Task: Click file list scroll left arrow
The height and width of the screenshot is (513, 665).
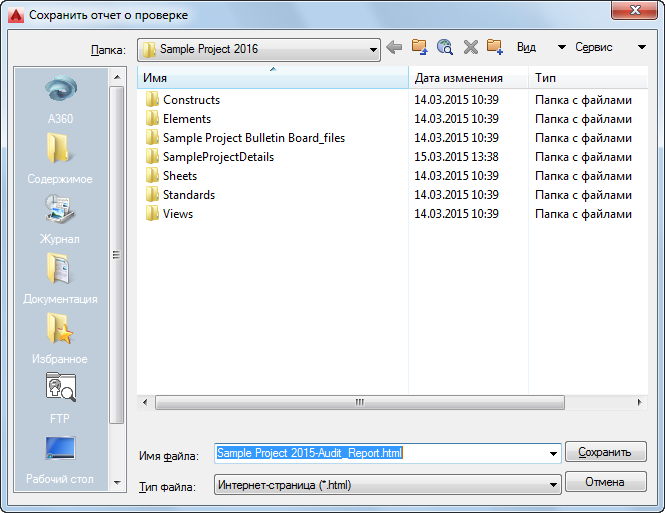Action: point(145,402)
